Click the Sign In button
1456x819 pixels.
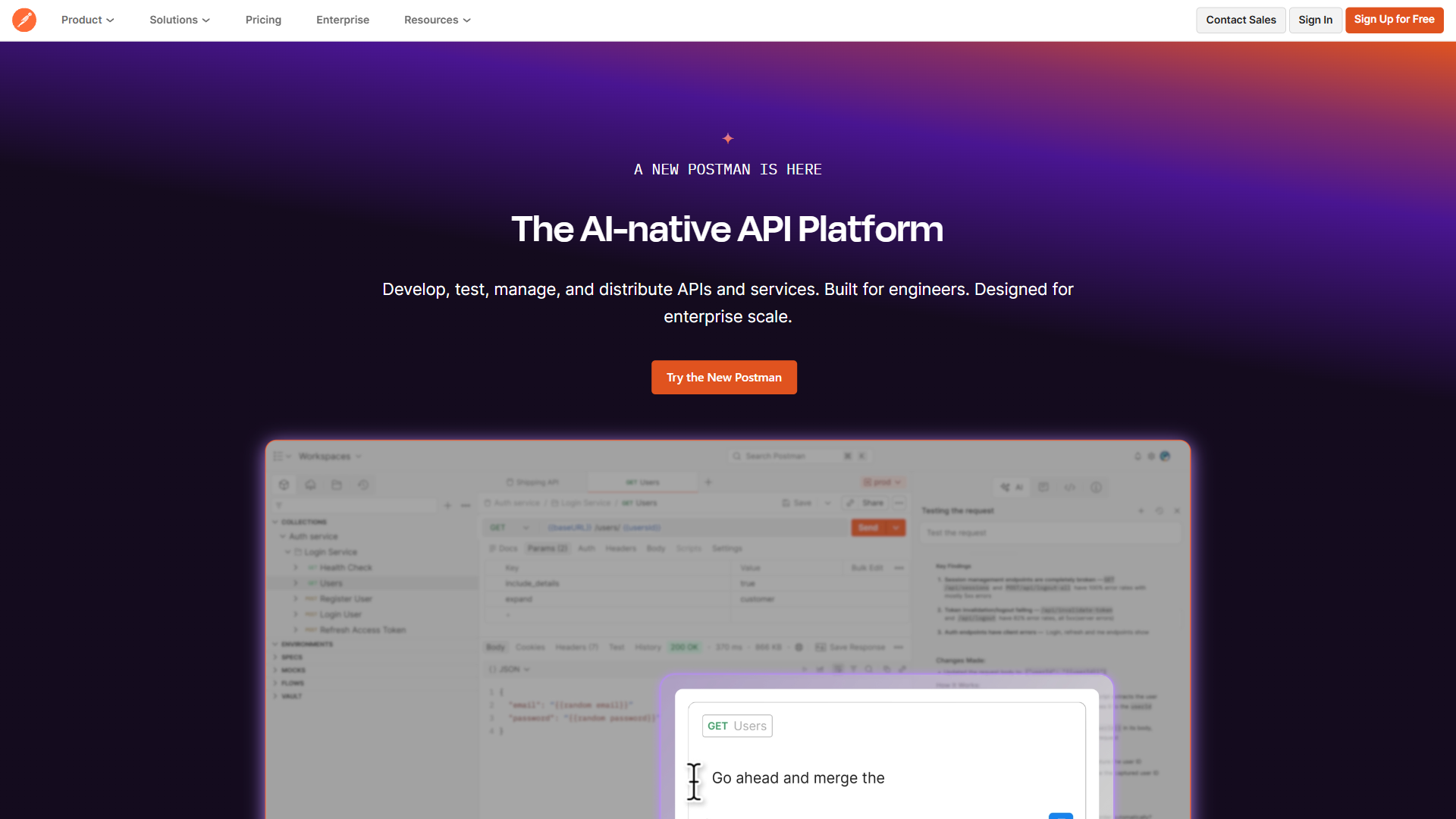click(x=1315, y=20)
